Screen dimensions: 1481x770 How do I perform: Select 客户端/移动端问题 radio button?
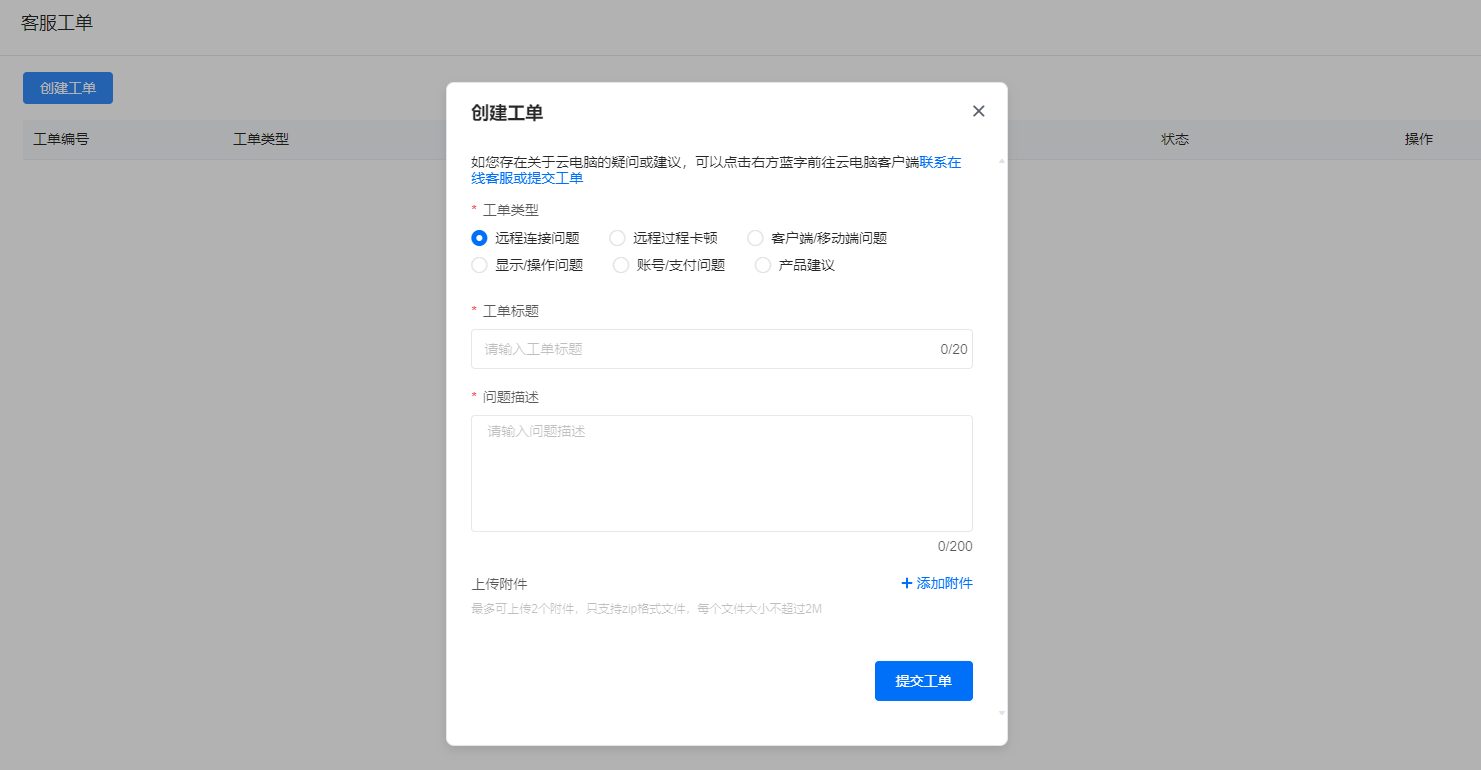(x=755, y=238)
